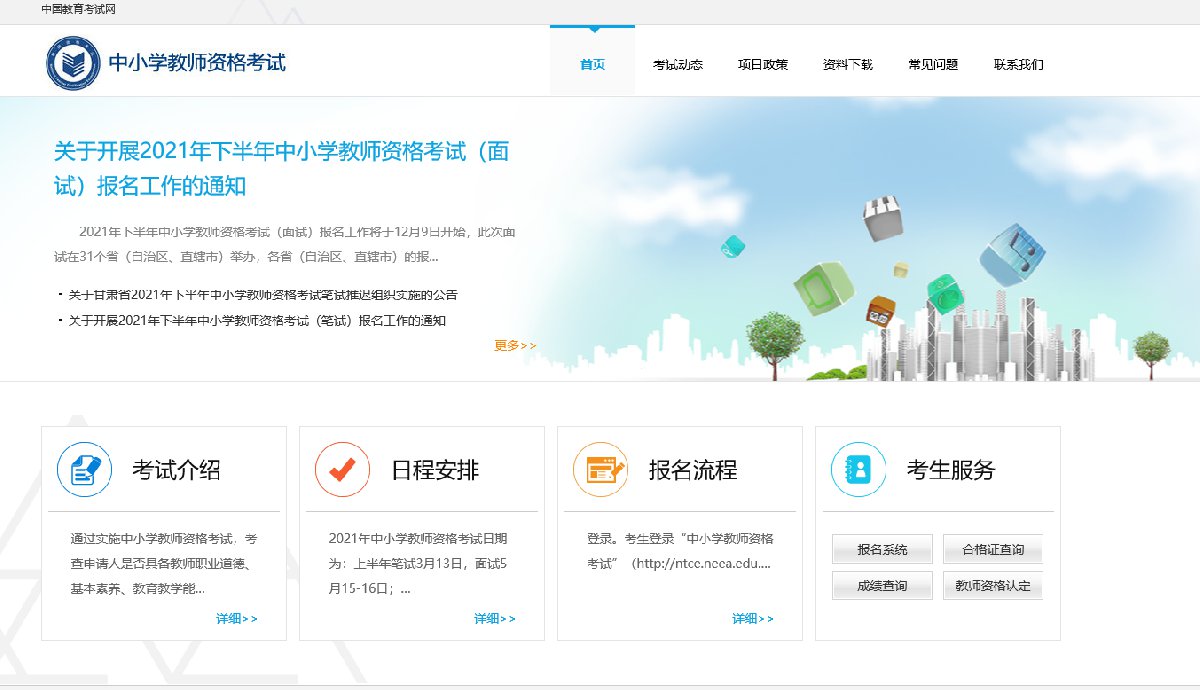Image resolution: width=1200 pixels, height=690 pixels.
Task: Expand 考试介绍 details with 详细>> link
Action: pyautogui.click(x=237, y=619)
